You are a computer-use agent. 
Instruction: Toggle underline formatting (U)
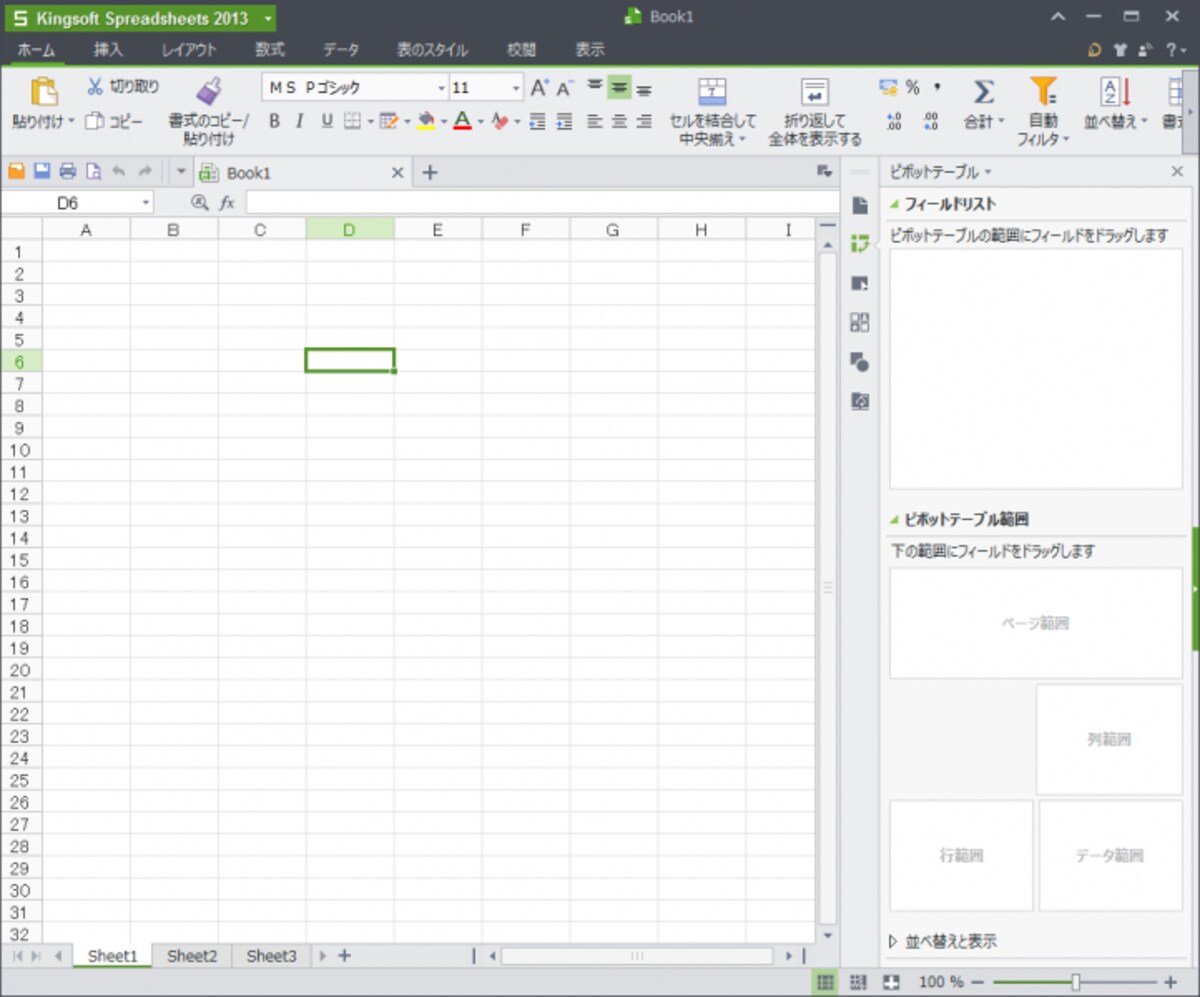click(x=327, y=121)
